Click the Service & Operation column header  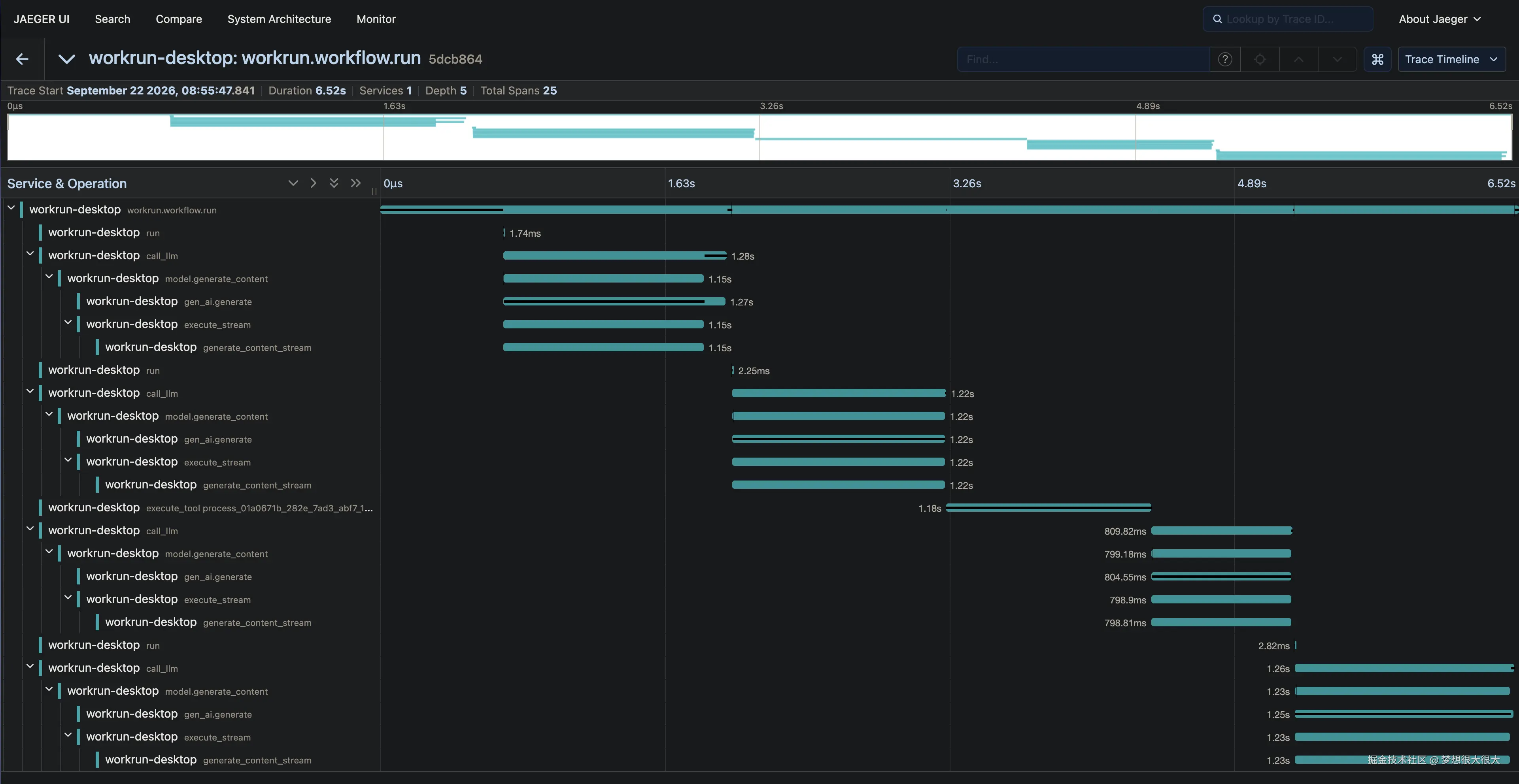(x=67, y=183)
